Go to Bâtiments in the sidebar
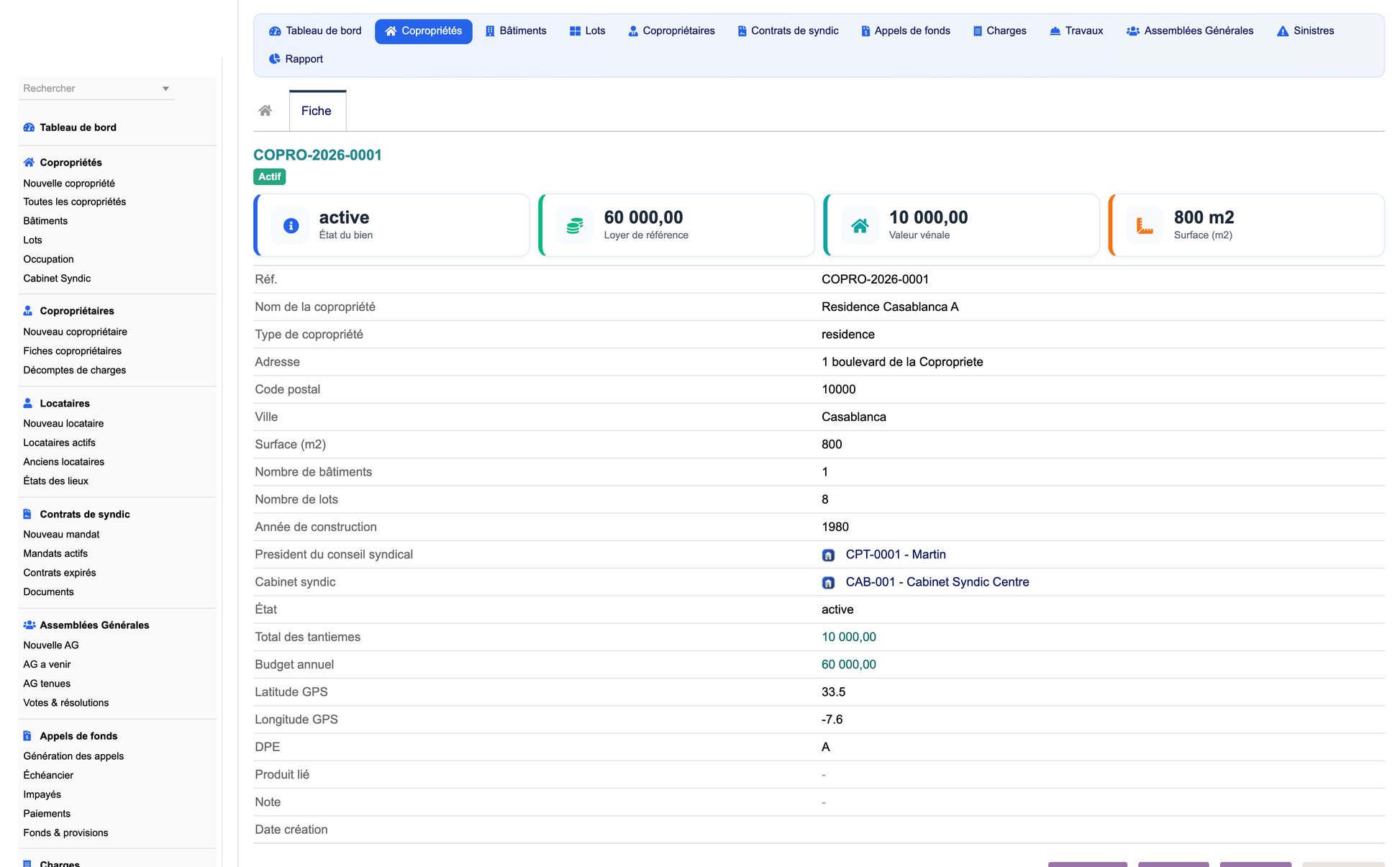This screenshot has height=867, width=1400. [x=45, y=221]
